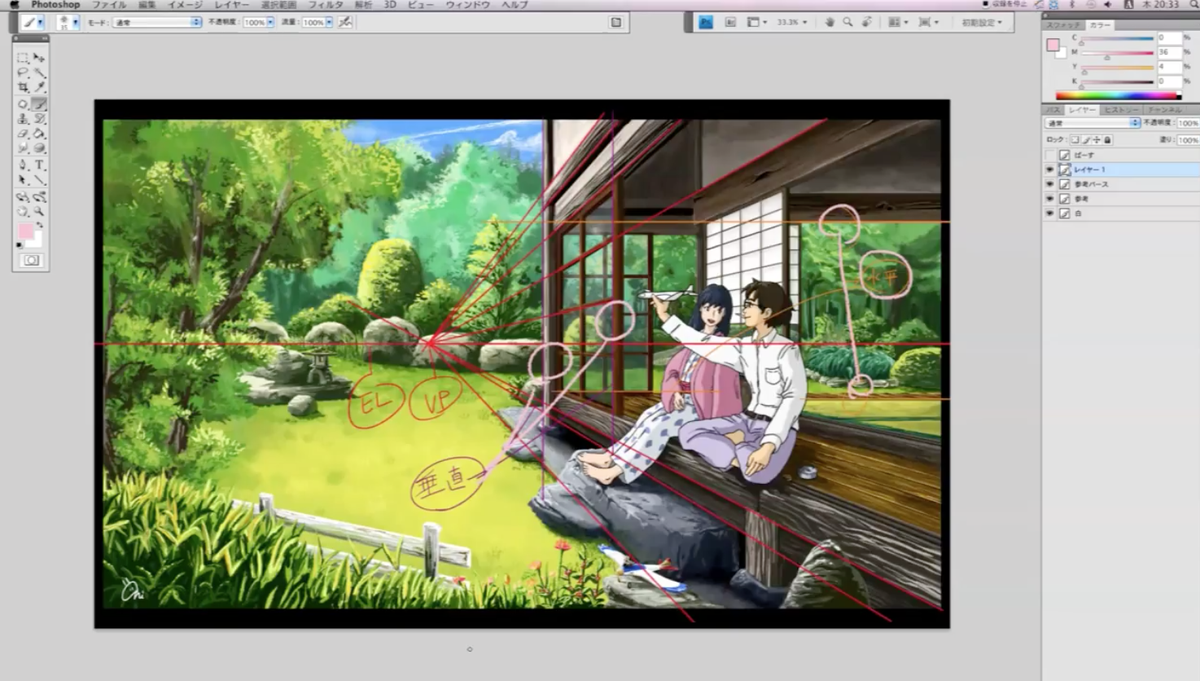Select the Pen tool
The width and height of the screenshot is (1200, 681).
(23, 164)
